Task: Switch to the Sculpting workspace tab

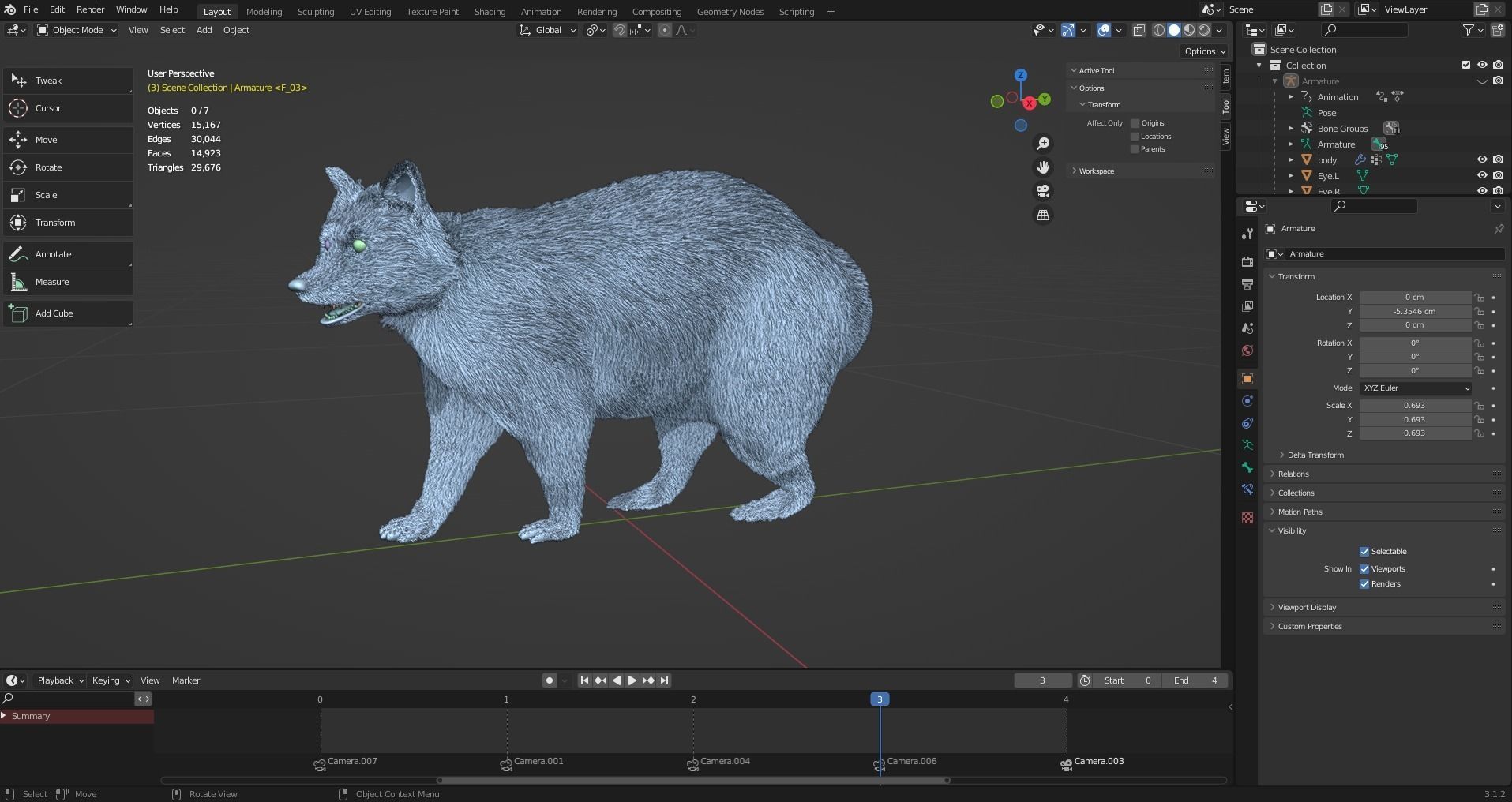Action: click(315, 12)
